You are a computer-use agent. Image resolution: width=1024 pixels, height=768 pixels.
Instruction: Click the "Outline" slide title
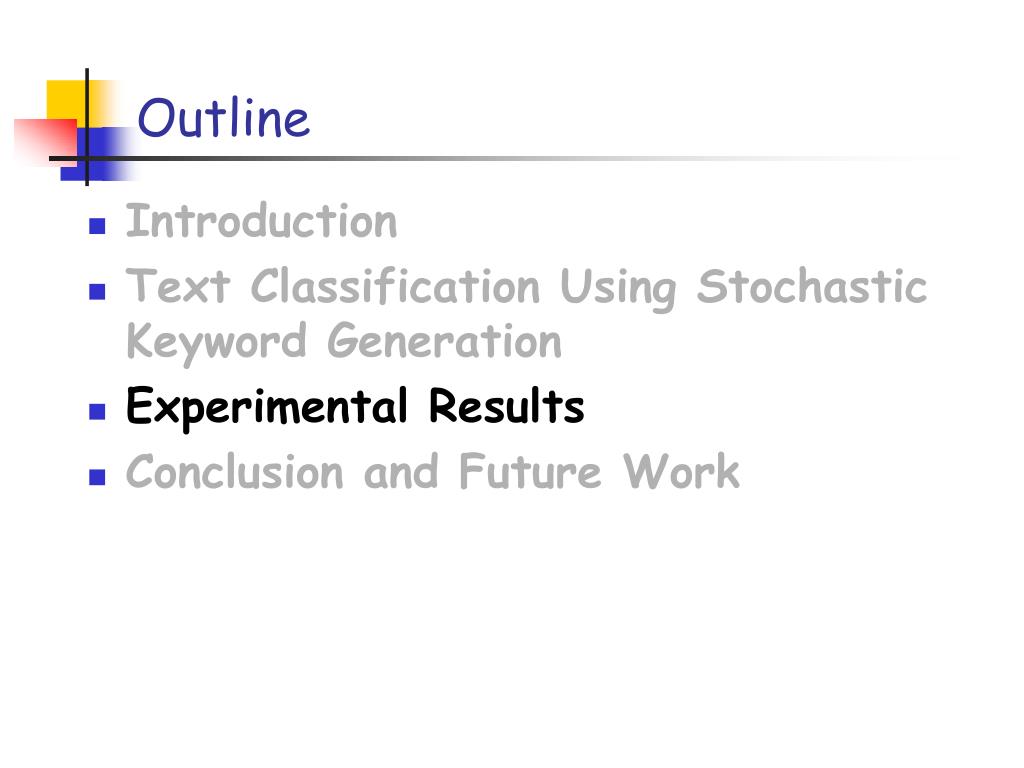(x=223, y=118)
